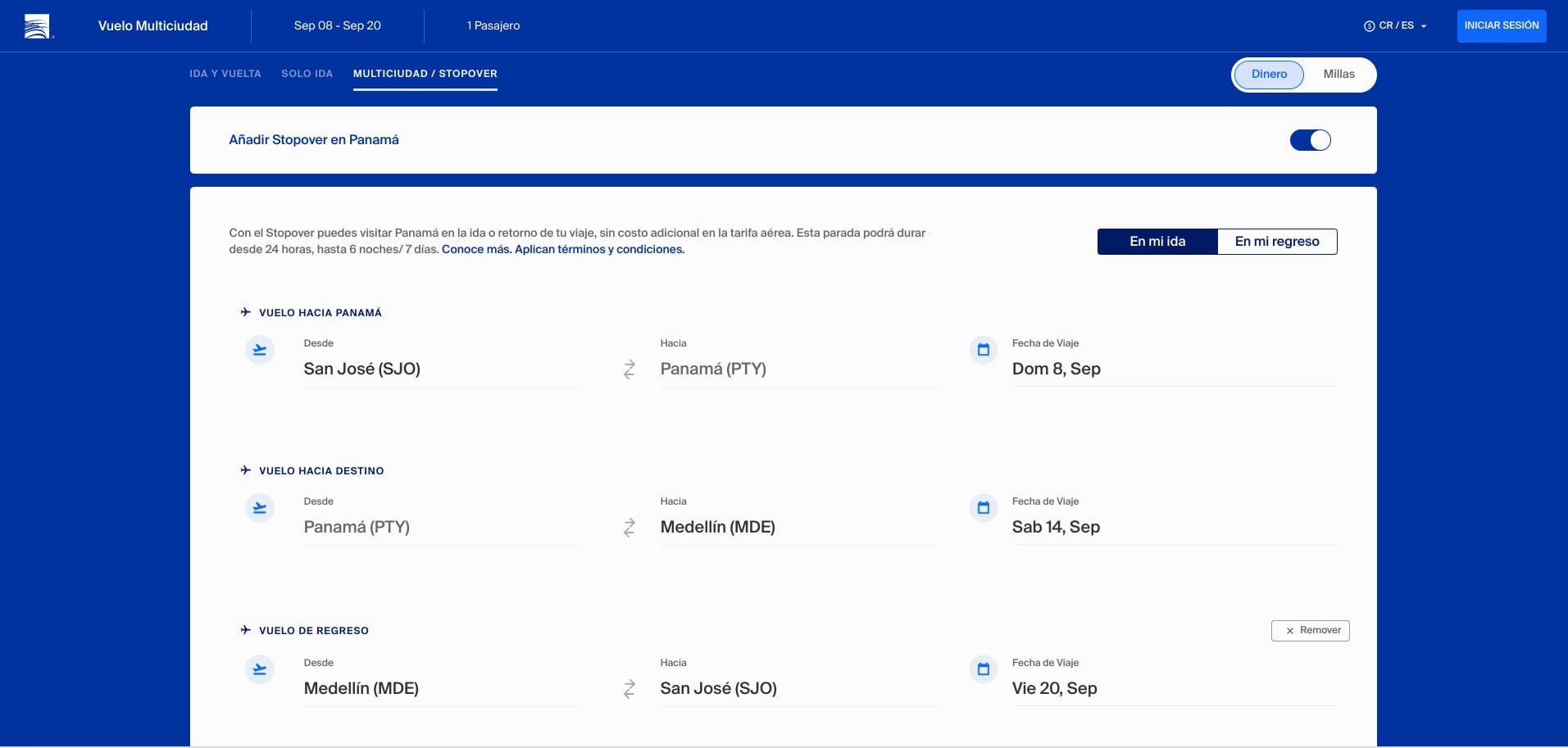Image resolution: width=1568 pixels, height=748 pixels.
Task: Expand the 1 Pasajero selector
Action: point(493,26)
